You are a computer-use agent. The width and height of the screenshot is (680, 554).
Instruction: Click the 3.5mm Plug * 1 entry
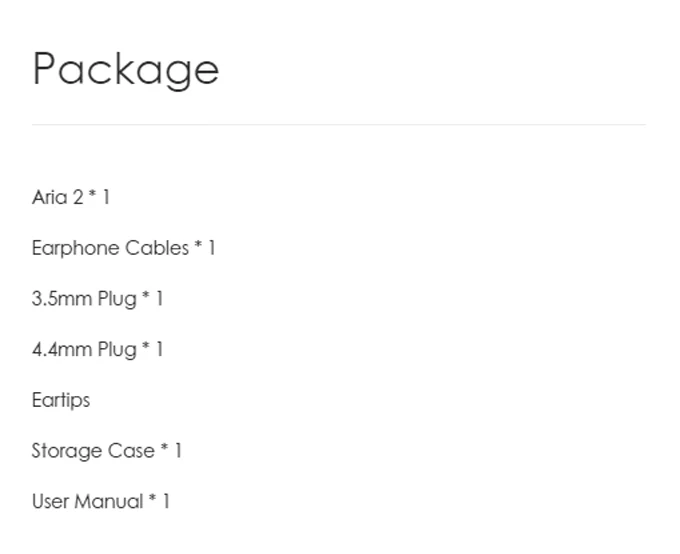98,299
